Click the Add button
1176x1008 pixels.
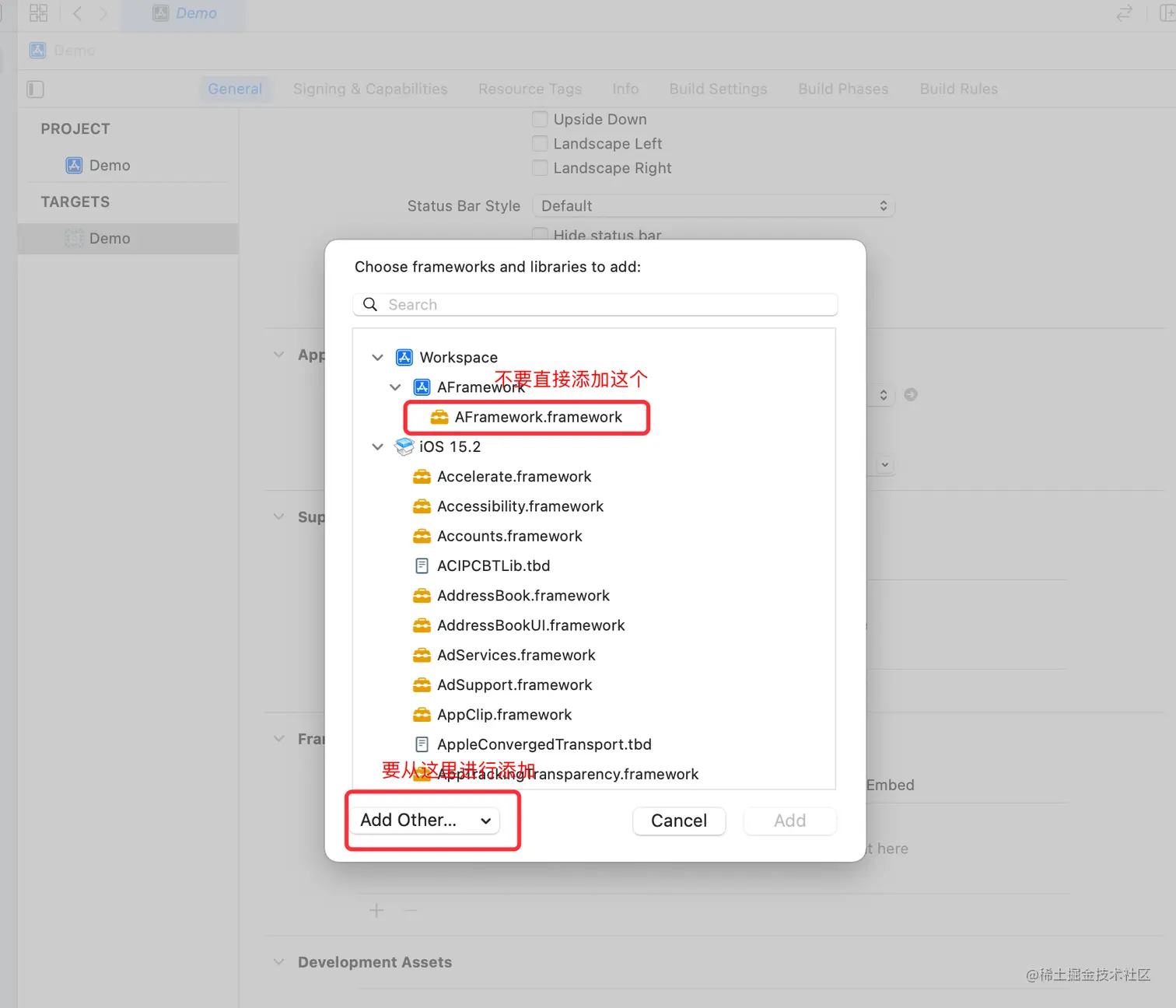pos(789,821)
